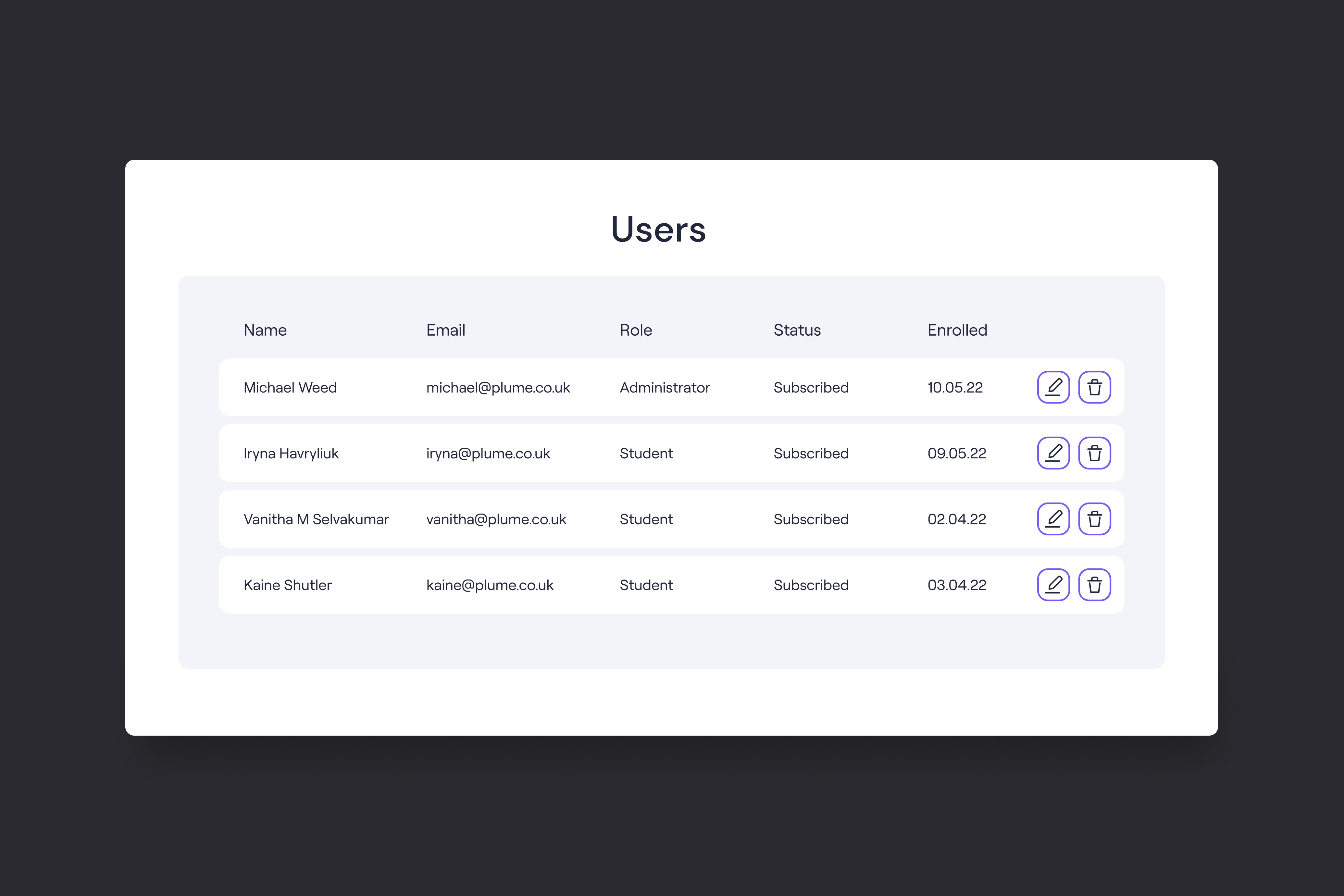Select the Kaine Shutler name cell
The height and width of the screenshot is (896, 1344).
pyautogui.click(x=287, y=585)
